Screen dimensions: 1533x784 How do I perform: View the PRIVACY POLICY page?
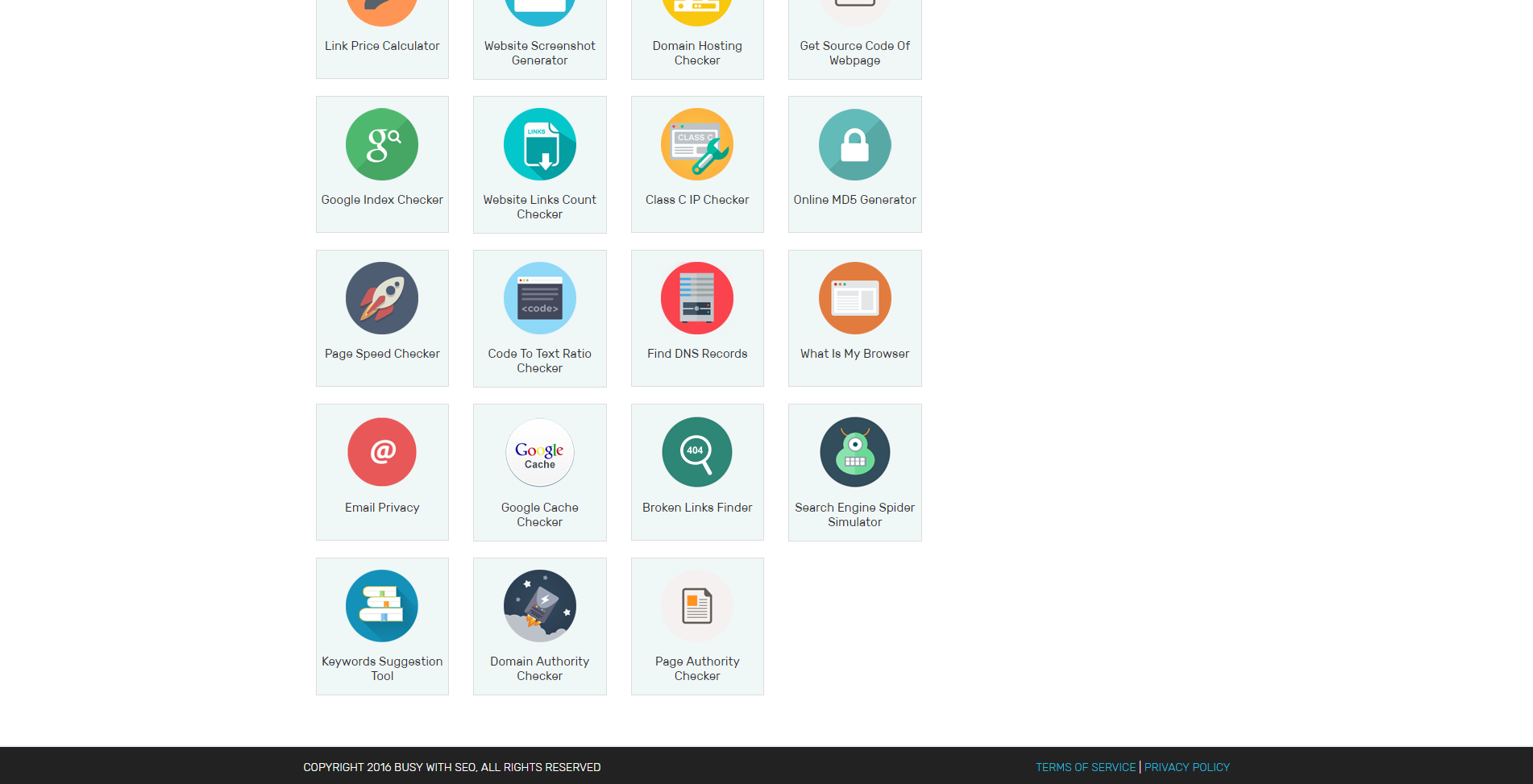(x=1186, y=766)
